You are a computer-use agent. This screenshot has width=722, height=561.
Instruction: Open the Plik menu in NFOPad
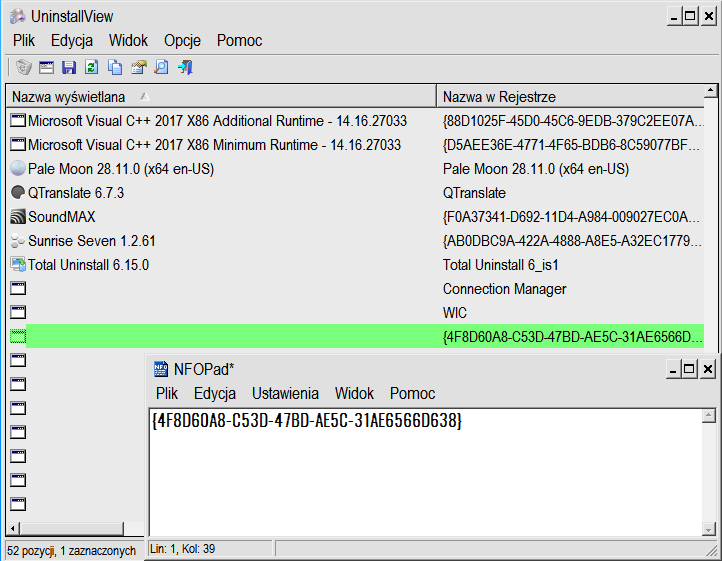click(167, 393)
